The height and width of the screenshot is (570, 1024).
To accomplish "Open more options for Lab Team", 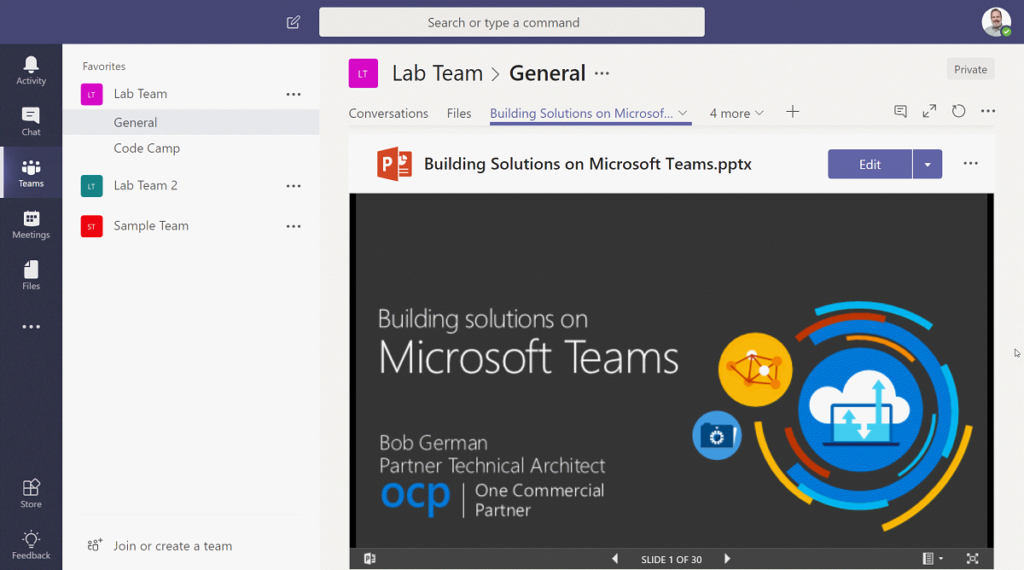I will (x=294, y=95).
